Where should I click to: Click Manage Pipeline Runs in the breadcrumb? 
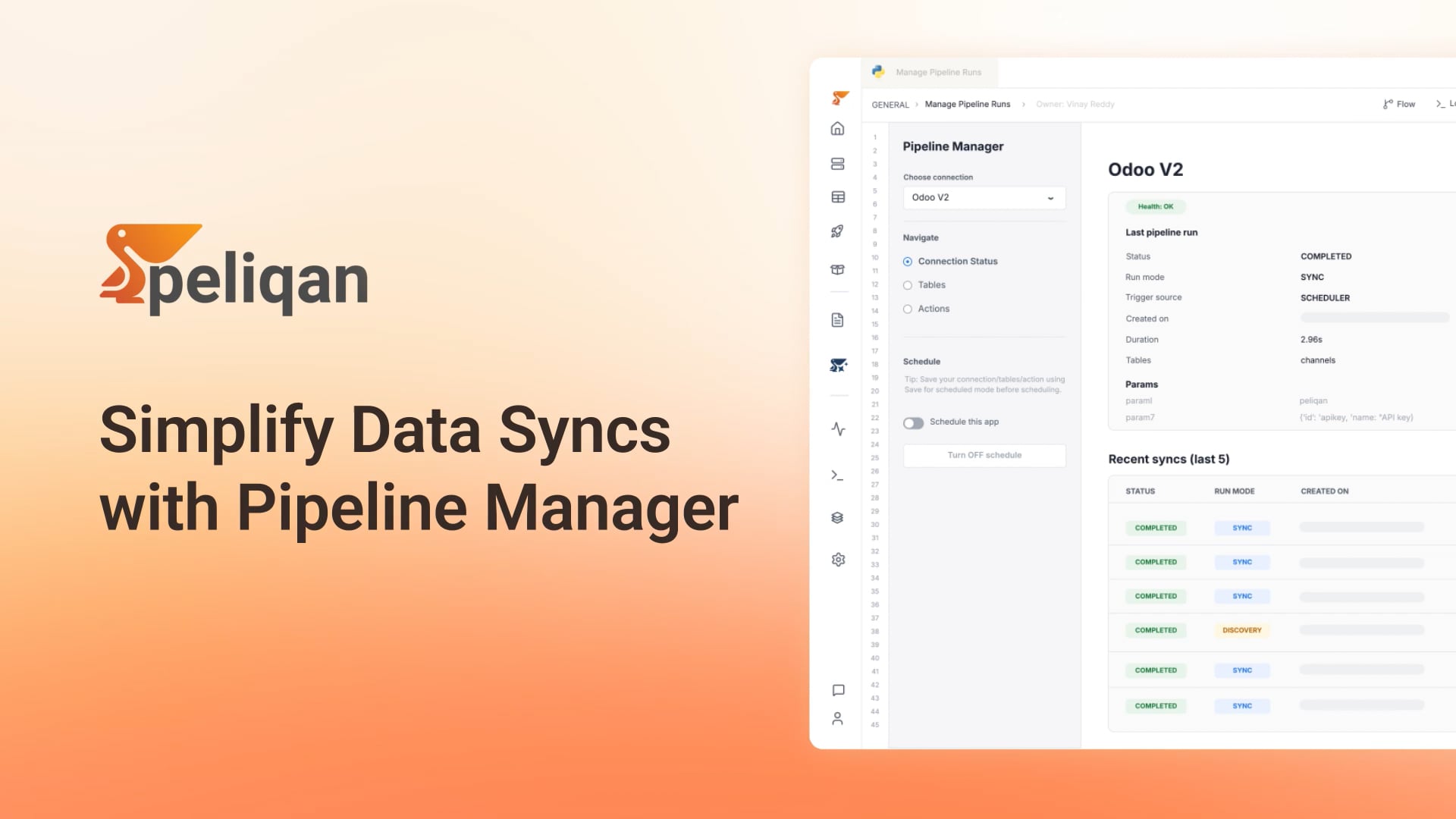tap(967, 105)
